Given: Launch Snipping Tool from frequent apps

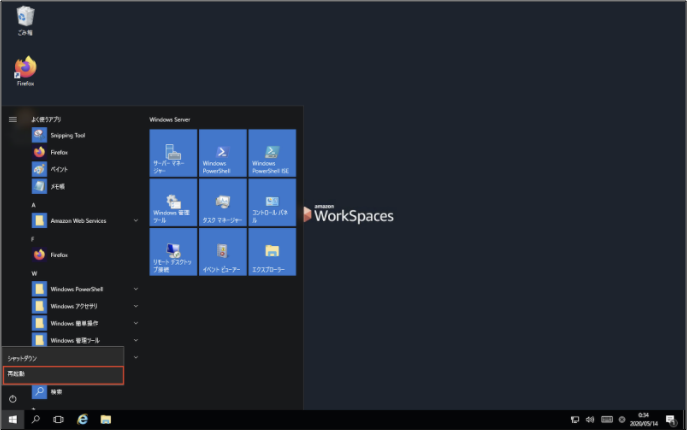Looking at the screenshot, I should (85, 135).
